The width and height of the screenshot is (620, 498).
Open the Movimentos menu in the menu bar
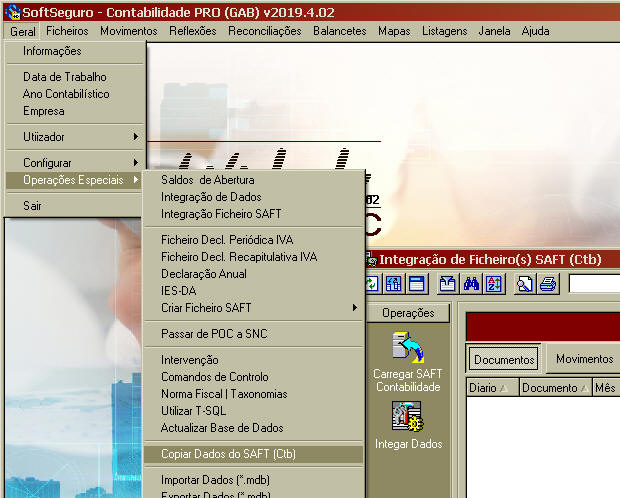[129, 31]
